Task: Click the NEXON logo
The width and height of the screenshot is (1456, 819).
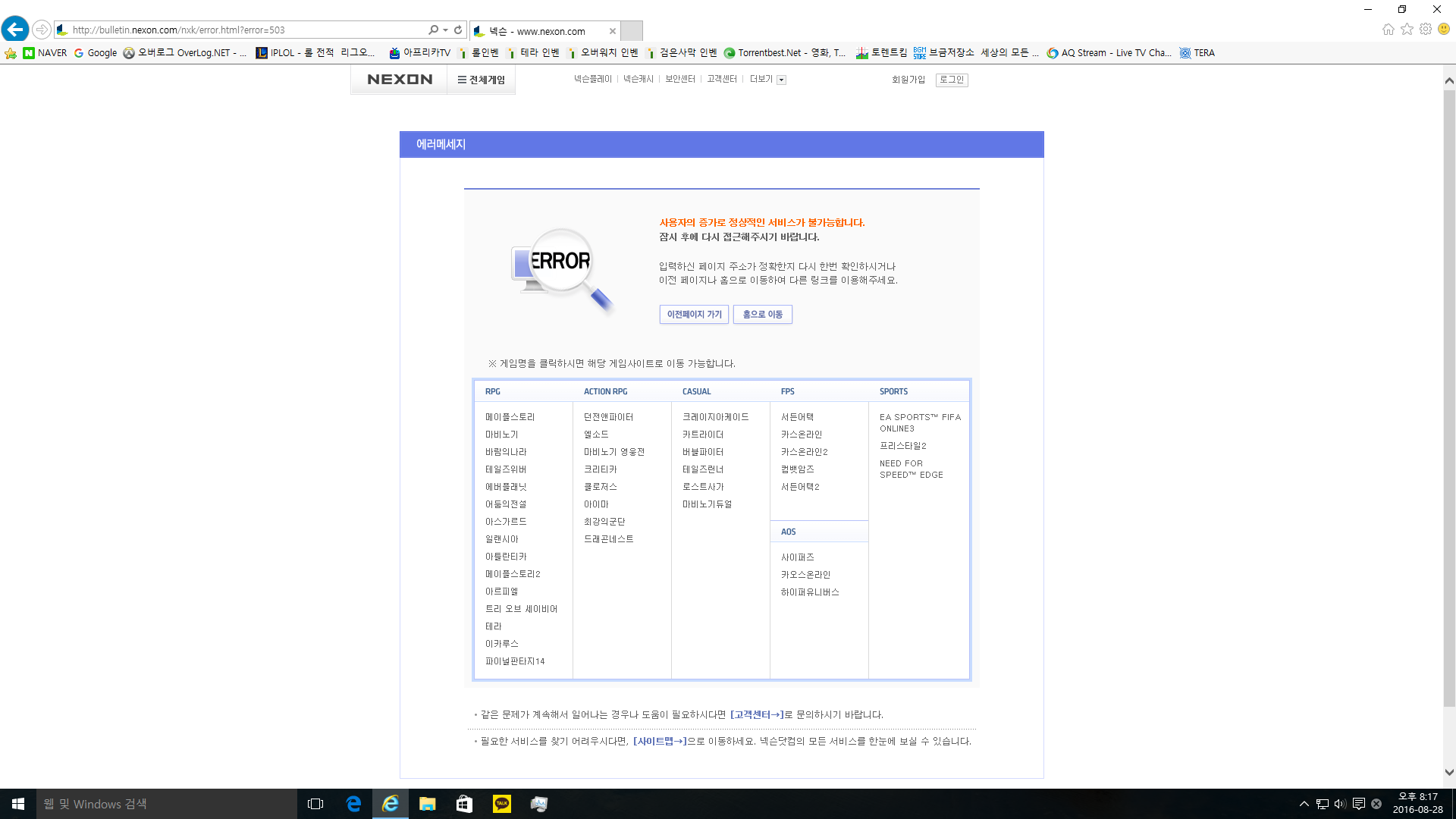Action: [400, 80]
